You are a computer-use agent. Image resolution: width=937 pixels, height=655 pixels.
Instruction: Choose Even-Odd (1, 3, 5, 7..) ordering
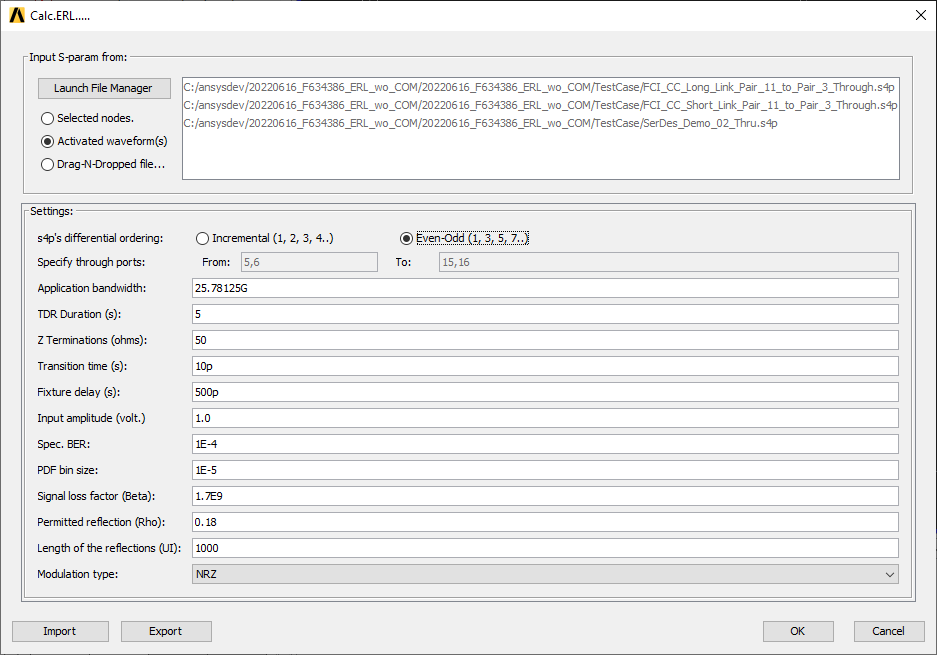point(464,238)
